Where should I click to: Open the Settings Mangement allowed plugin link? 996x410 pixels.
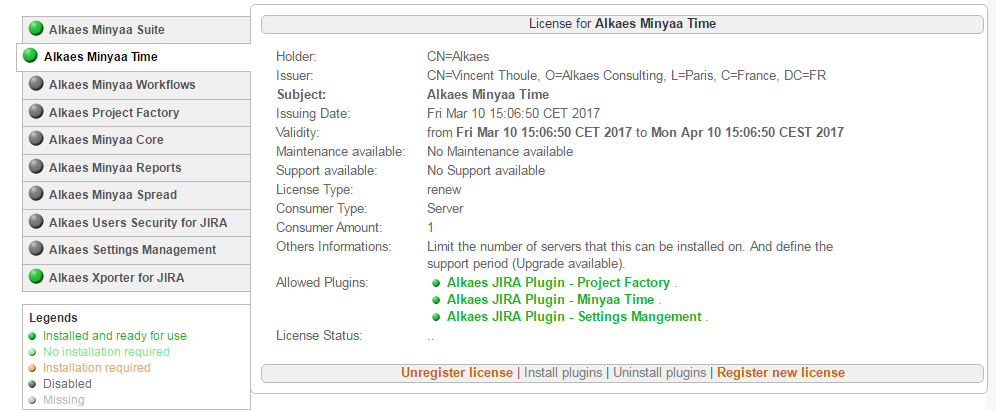click(574, 317)
